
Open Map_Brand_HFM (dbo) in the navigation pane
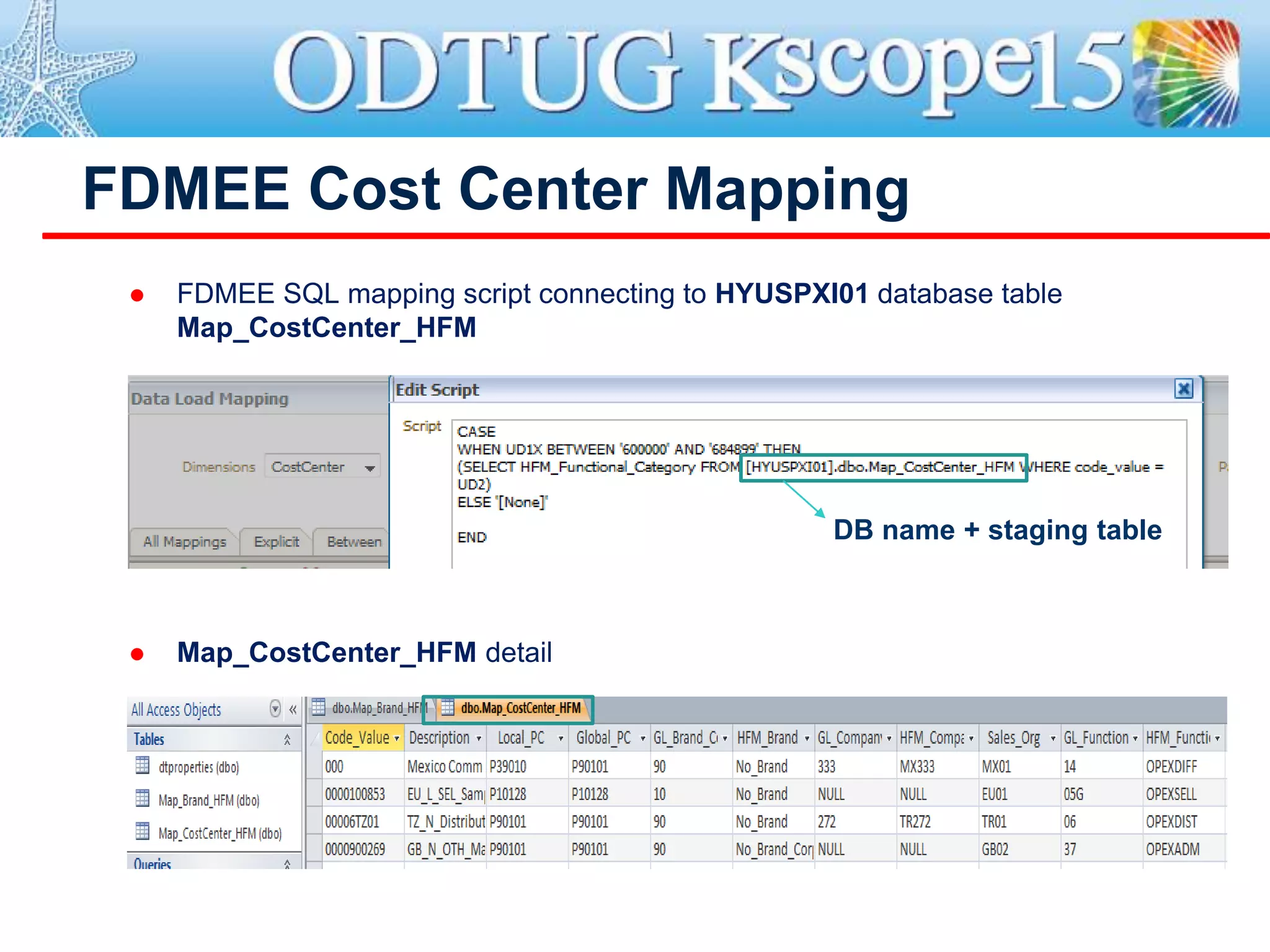point(208,800)
